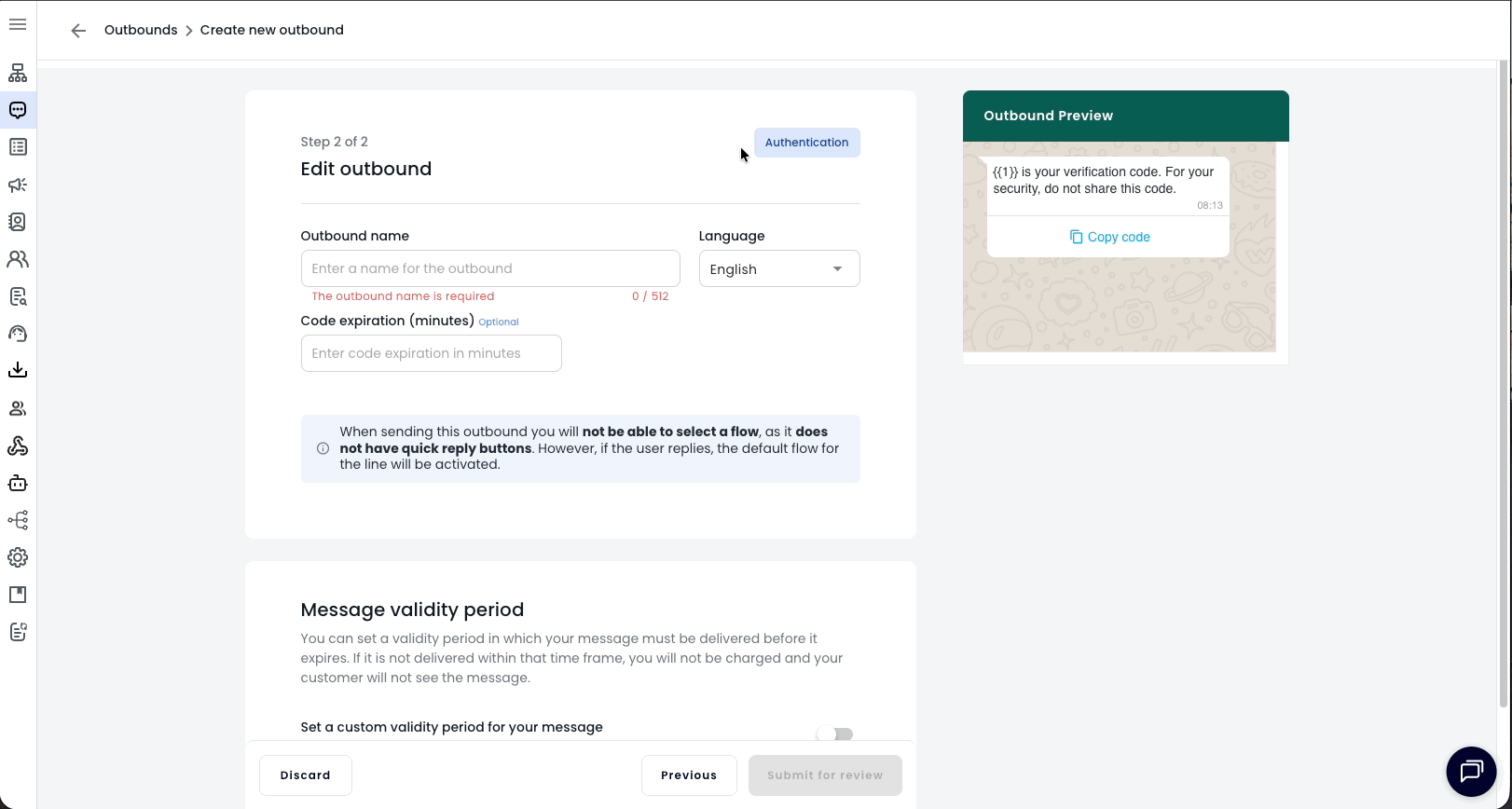Click the back arrow icon
1512x809 pixels.
[78, 31]
